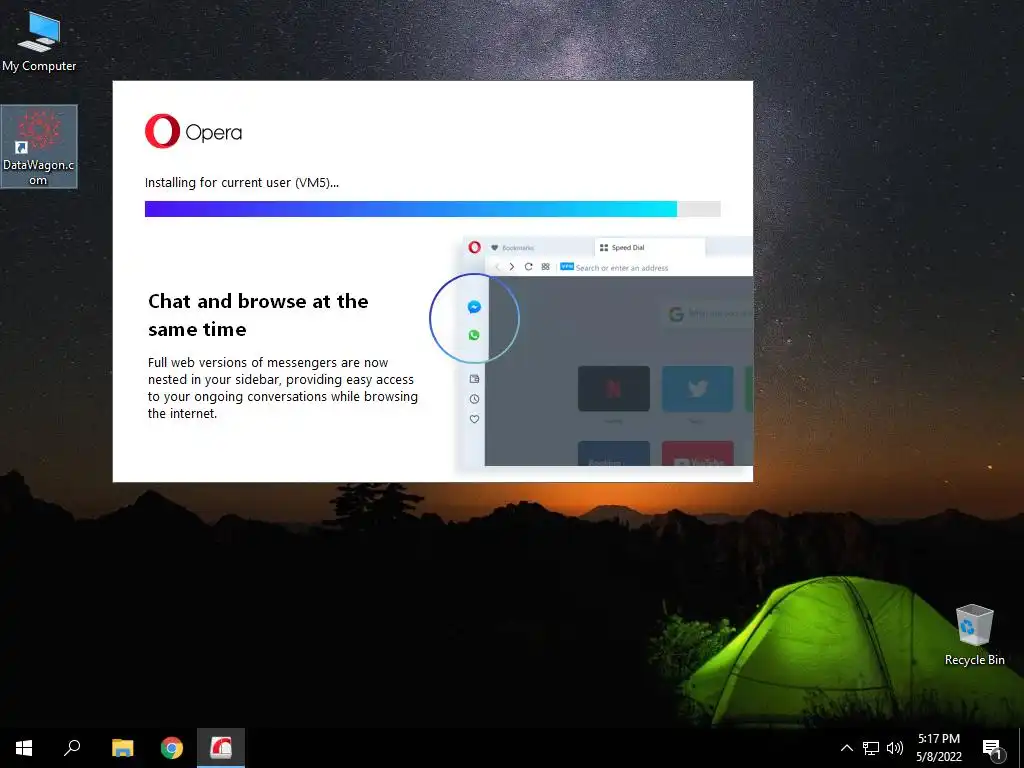Click the Messenger icon in the sidebar preview
This screenshot has width=1024, height=768.
[x=474, y=307]
